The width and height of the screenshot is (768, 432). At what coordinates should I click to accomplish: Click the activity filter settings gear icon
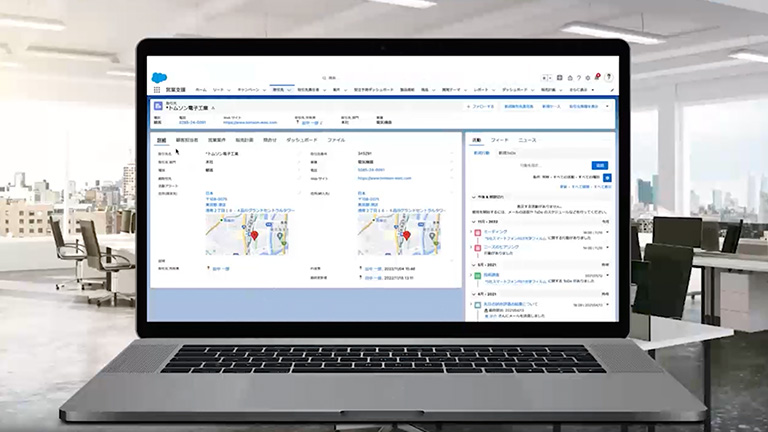[607, 177]
